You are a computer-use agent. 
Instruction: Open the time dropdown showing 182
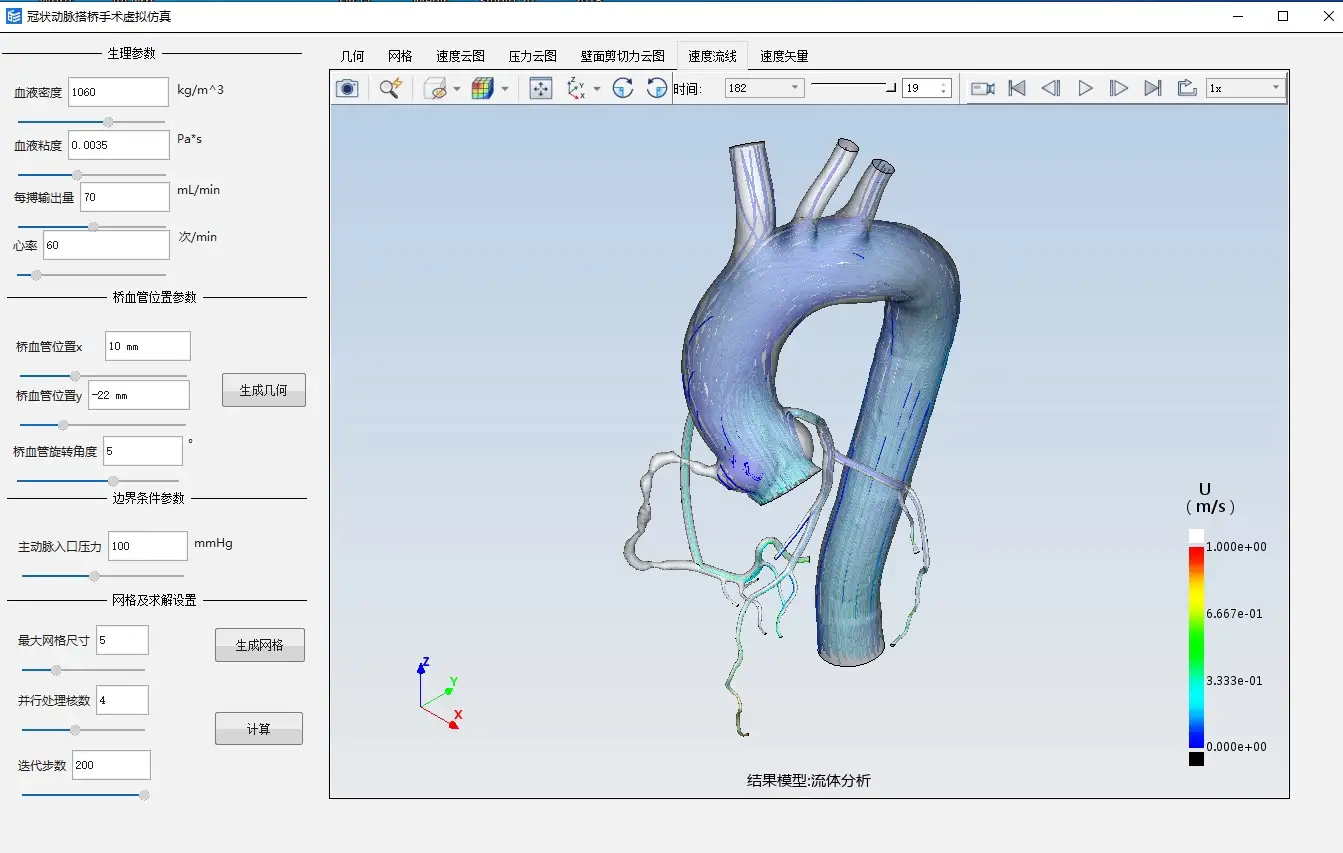[764, 88]
